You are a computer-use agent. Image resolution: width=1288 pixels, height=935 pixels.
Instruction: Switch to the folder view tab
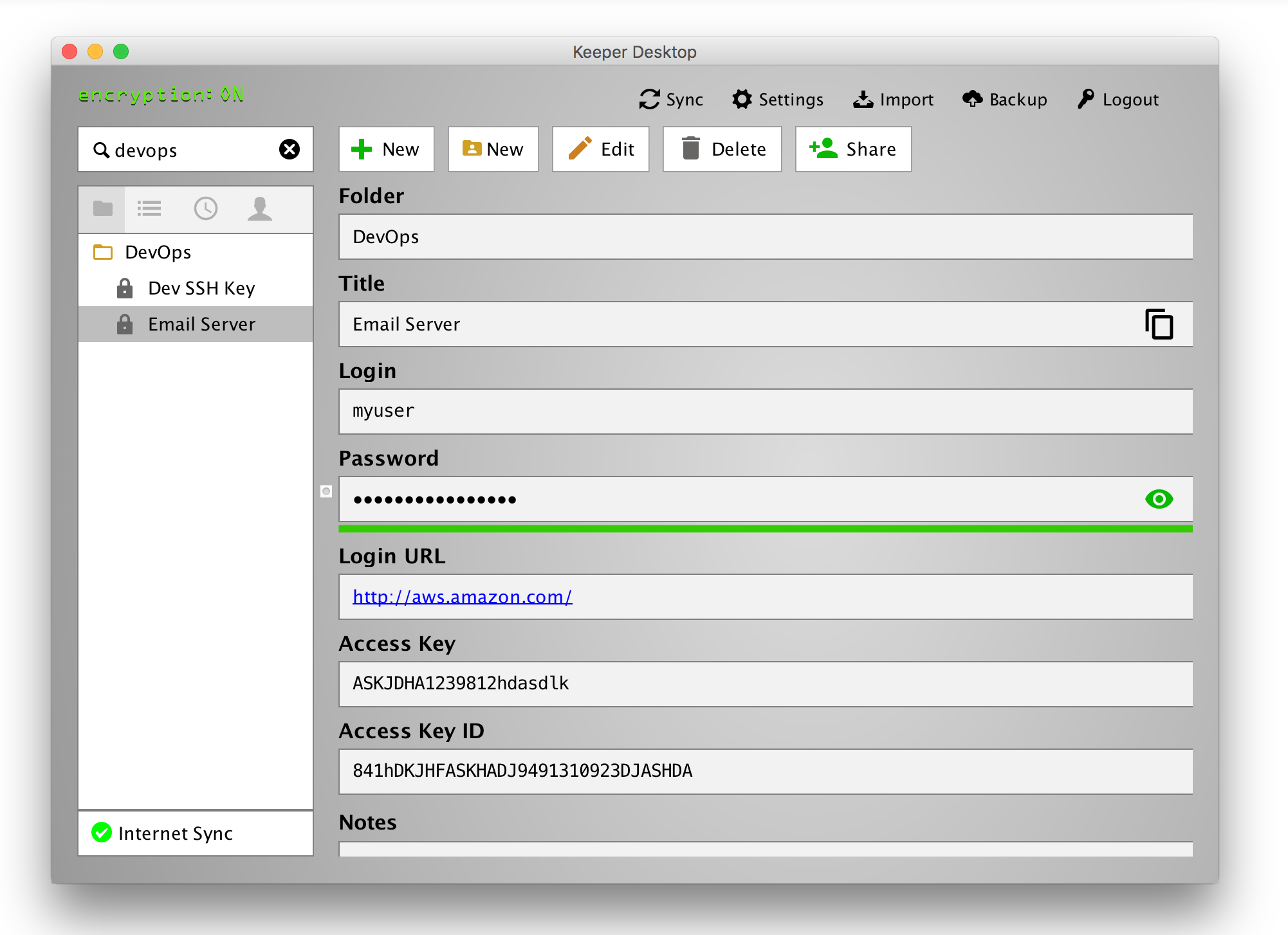(x=103, y=209)
